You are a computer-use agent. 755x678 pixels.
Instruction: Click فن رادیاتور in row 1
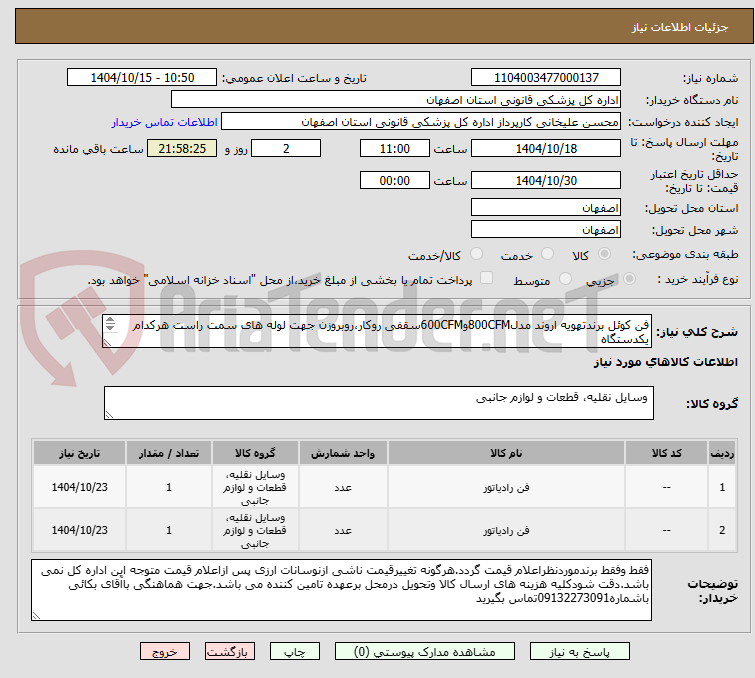[506, 487]
